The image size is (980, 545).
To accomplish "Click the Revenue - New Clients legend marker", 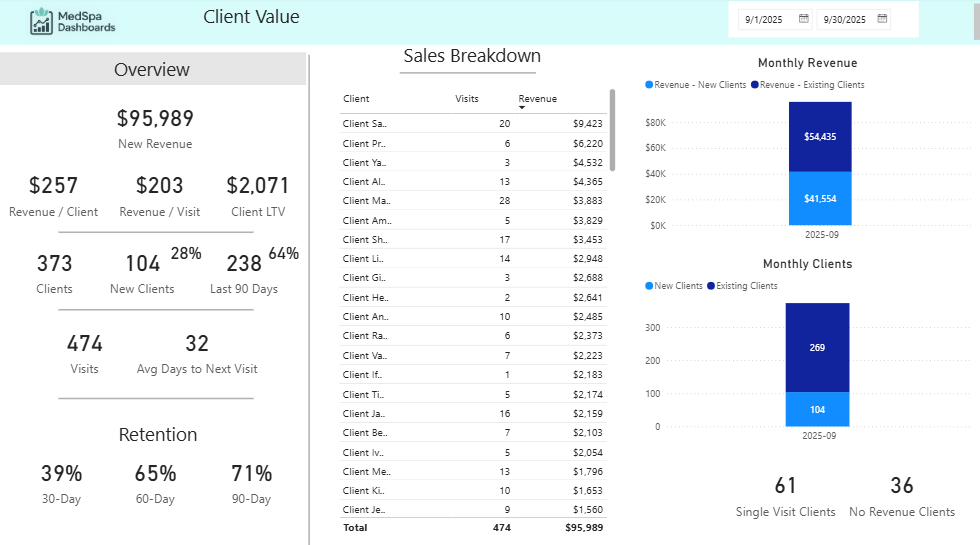I will tap(650, 85).
